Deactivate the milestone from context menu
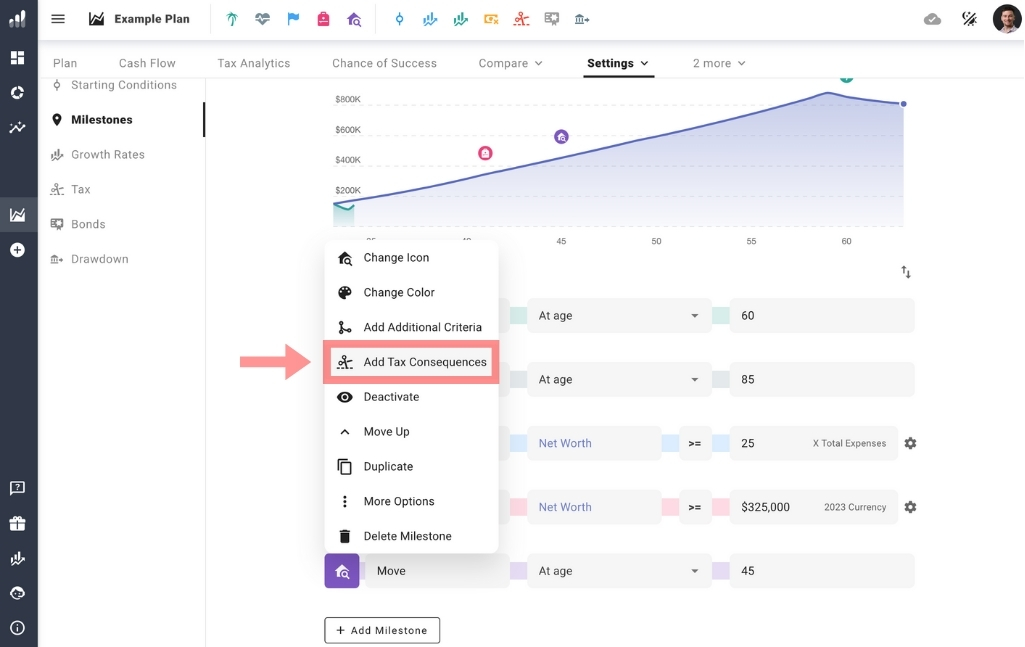This screenshot has height=647, width=1025. pos(391,397)
